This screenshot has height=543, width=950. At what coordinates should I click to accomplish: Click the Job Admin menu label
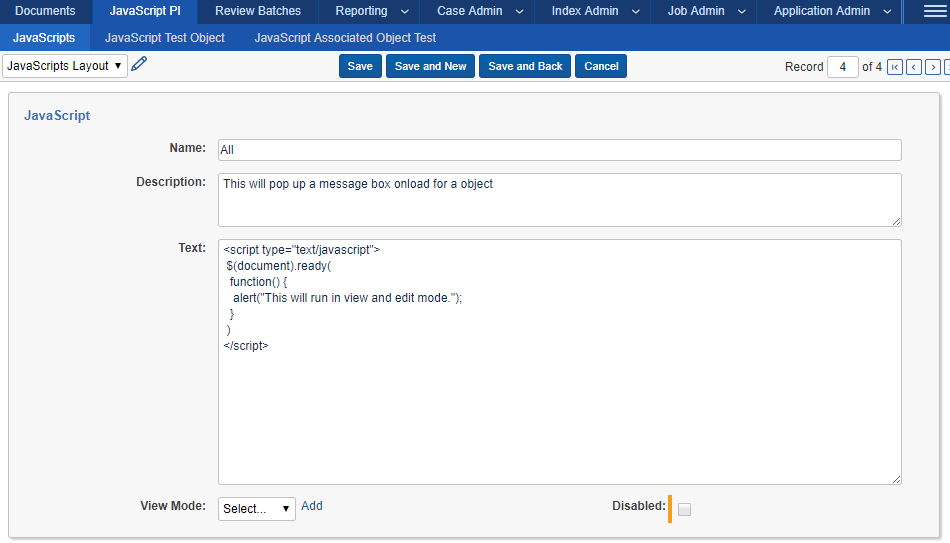coord(696,11)
